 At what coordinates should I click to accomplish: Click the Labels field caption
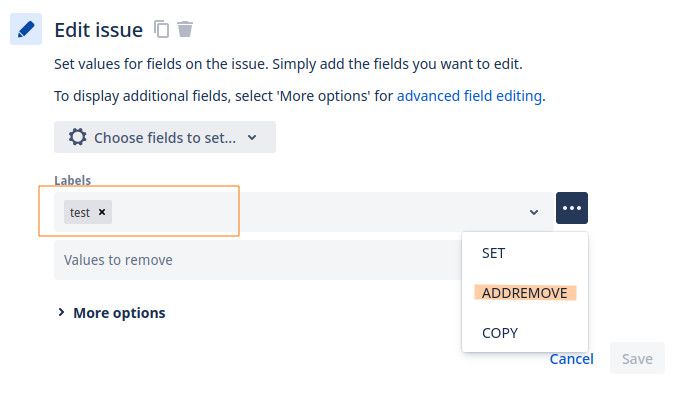[72, 180]
